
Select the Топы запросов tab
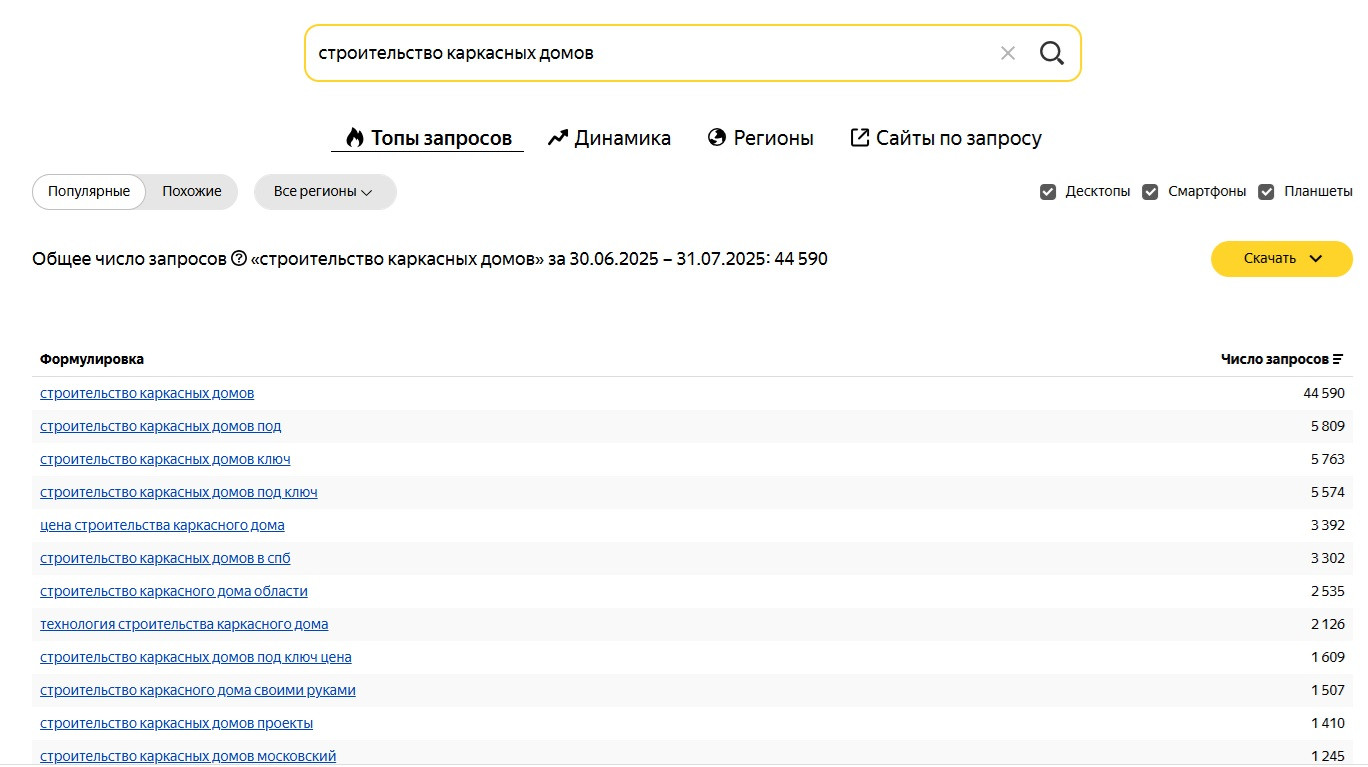428,138
